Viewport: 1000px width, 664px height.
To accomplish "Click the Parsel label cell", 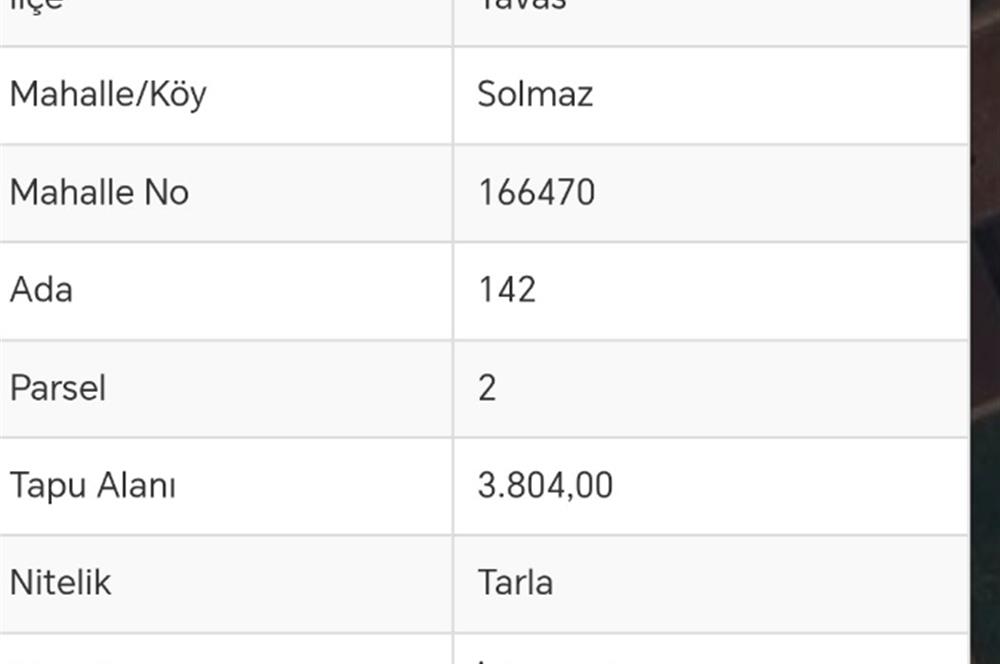I will pyautogui.click(x=58, y=388).
